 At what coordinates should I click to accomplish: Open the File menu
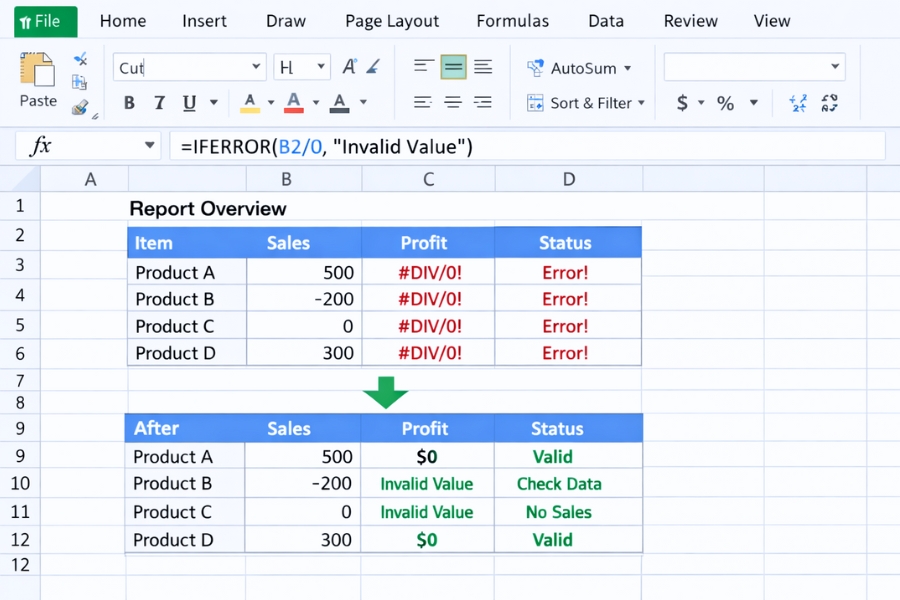[44, 20]
